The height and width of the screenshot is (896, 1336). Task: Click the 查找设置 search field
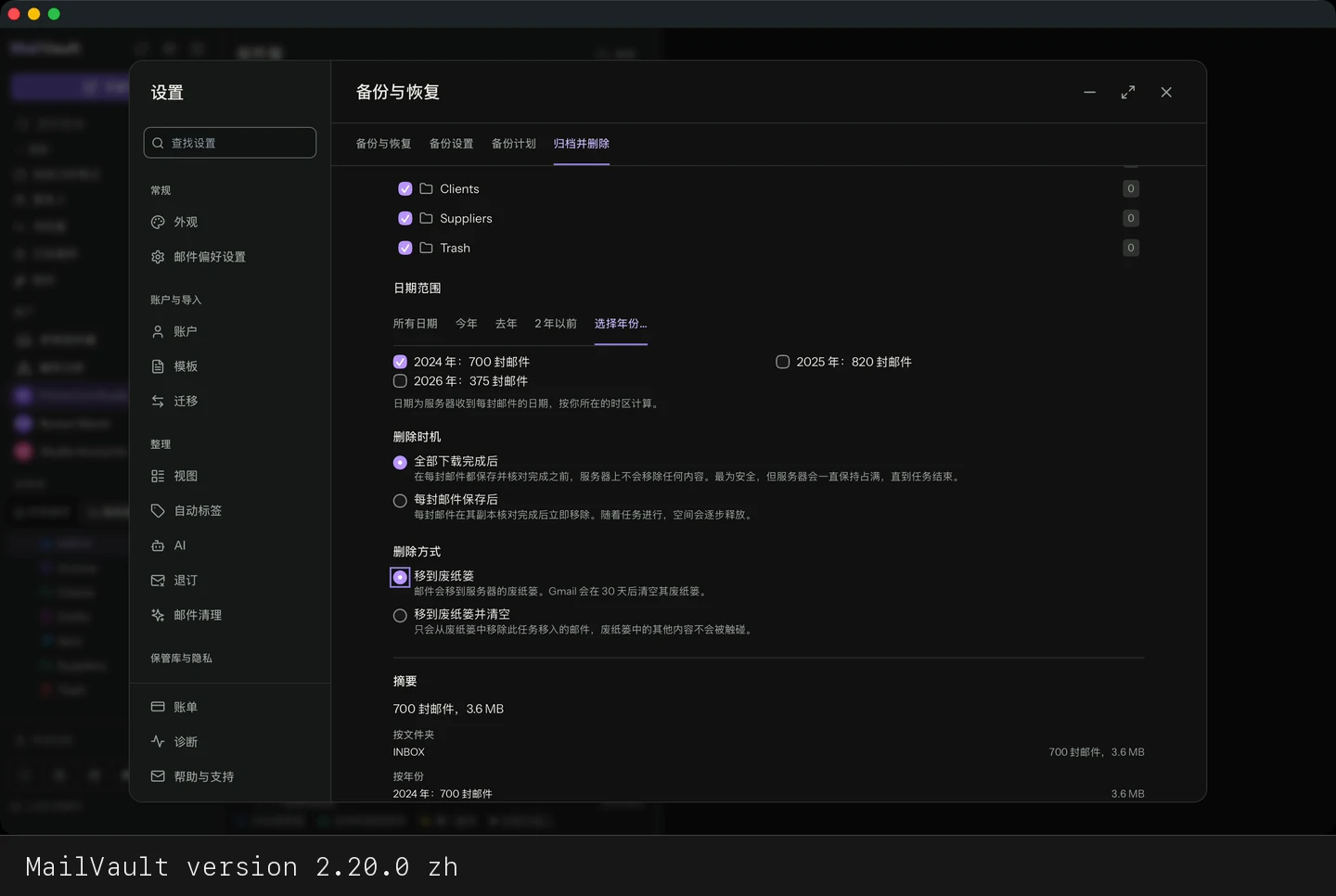[x=230, y=143]
